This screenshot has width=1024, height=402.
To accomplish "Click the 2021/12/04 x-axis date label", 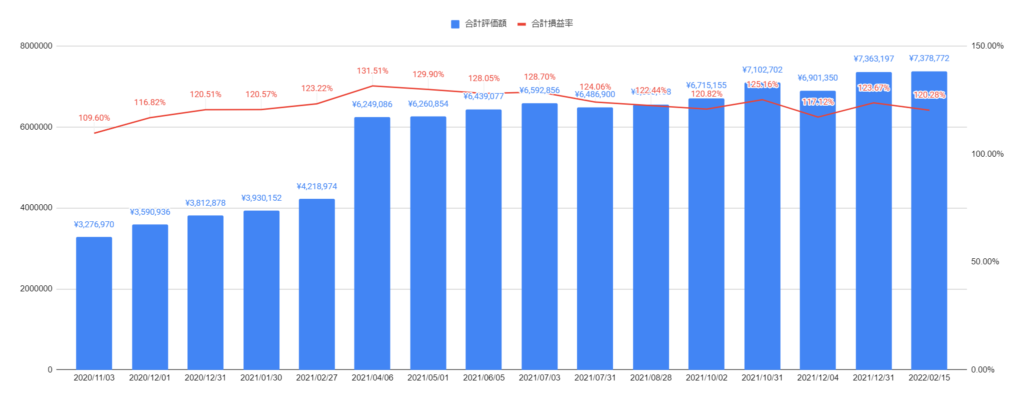I will [818, 377].
